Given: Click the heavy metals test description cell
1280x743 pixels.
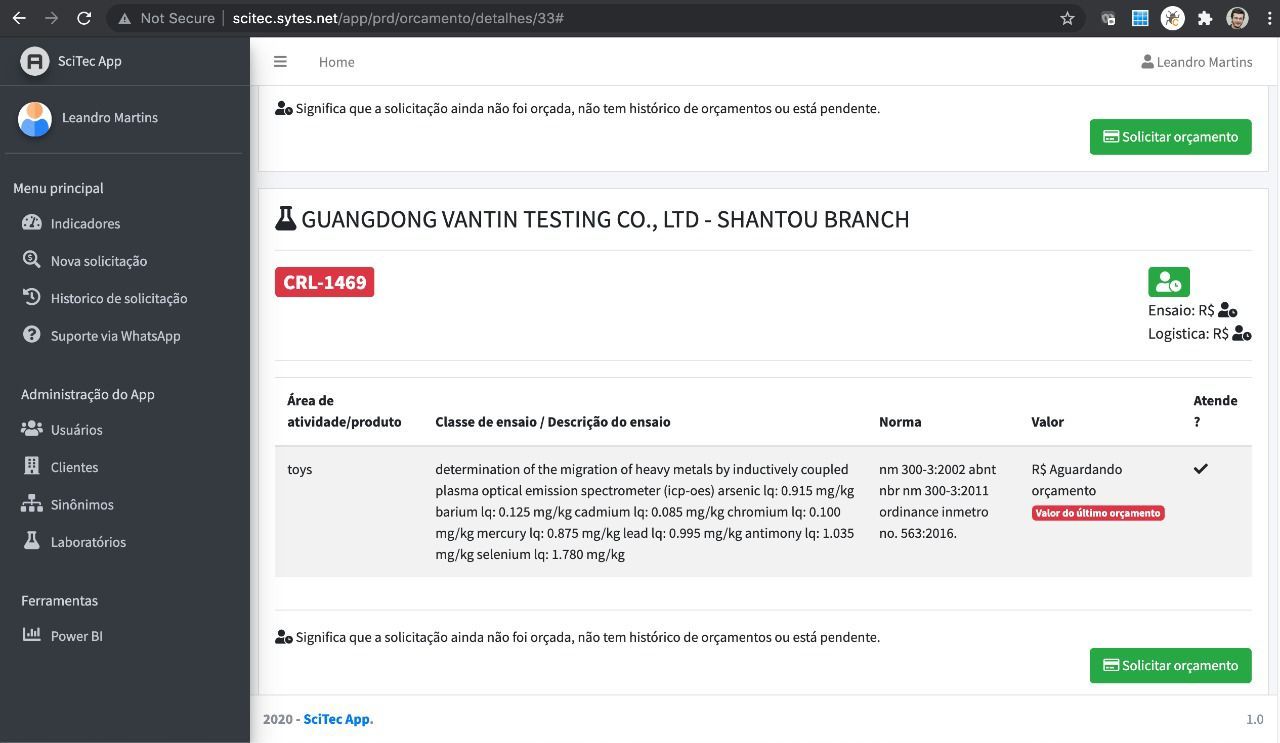Looking at the screenshot, I should point(645,511).
